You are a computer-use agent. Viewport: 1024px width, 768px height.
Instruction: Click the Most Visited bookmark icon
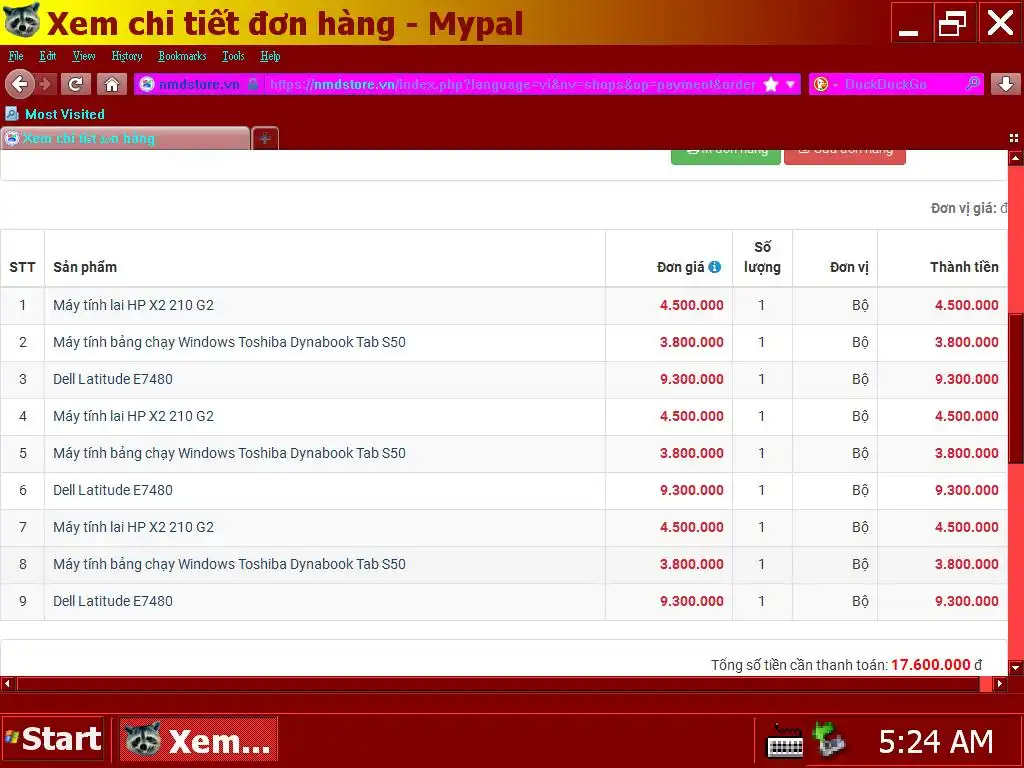pos(12,114)
